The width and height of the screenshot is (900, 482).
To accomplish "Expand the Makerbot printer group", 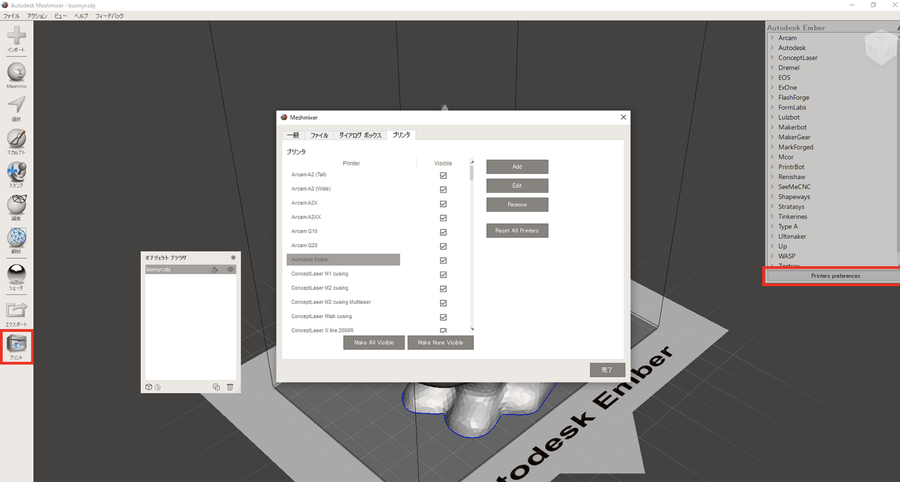I will click(x=772, y=127).
